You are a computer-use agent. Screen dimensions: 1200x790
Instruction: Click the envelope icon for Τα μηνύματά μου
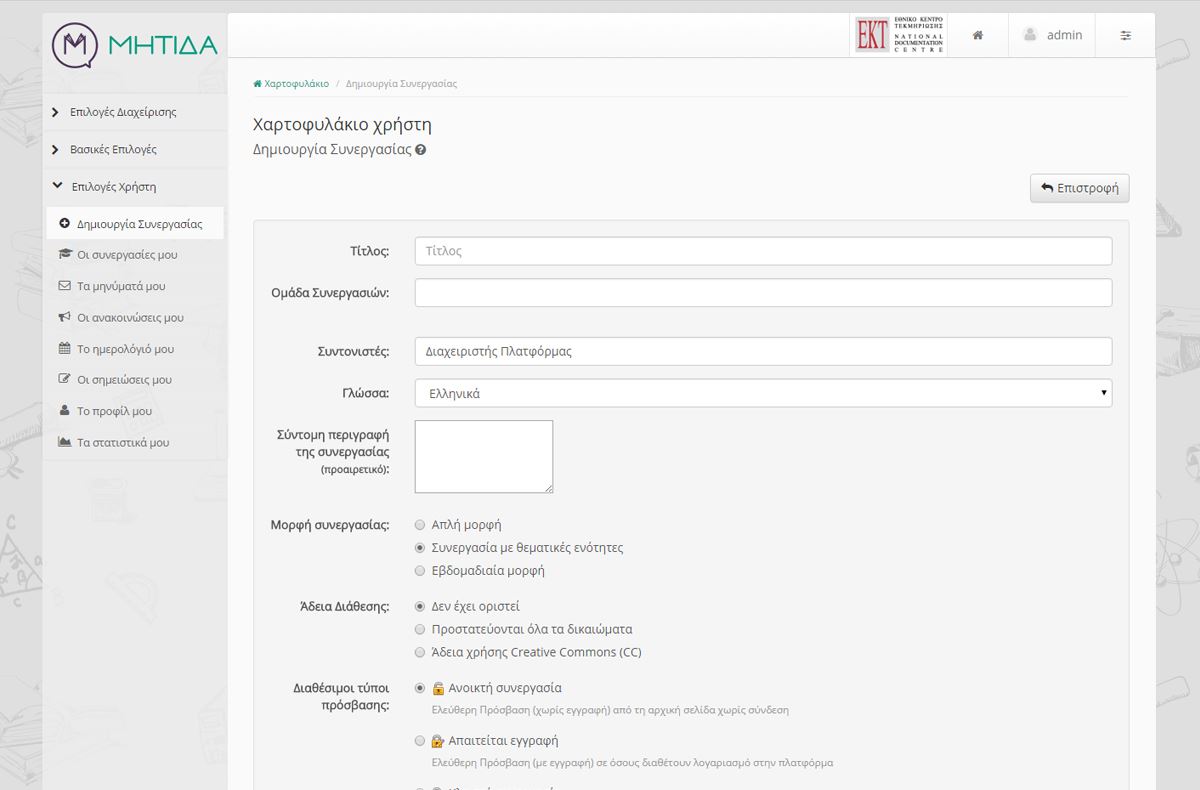click(x=65, y=286)
